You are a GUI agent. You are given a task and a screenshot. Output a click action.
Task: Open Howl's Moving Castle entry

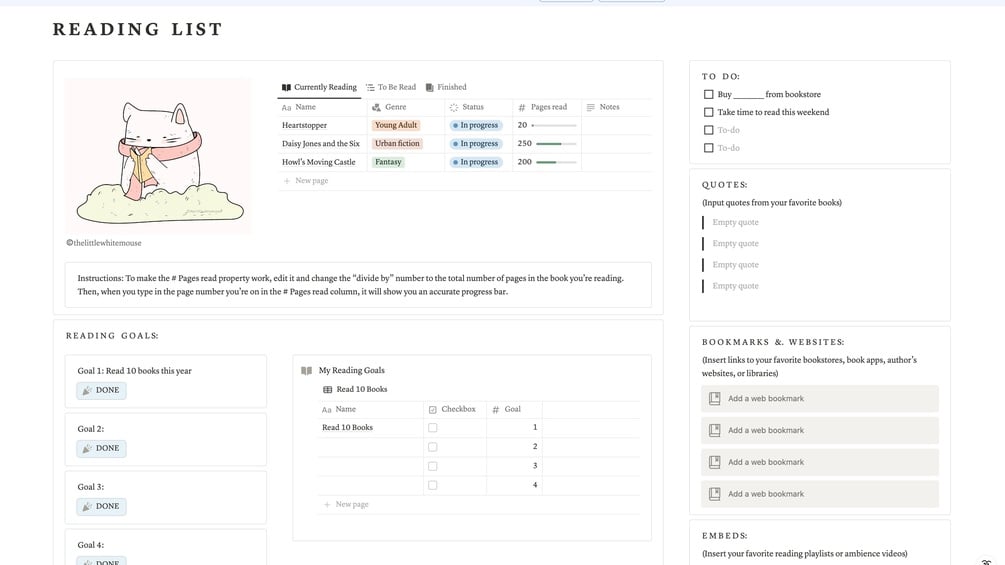[319, 162]
